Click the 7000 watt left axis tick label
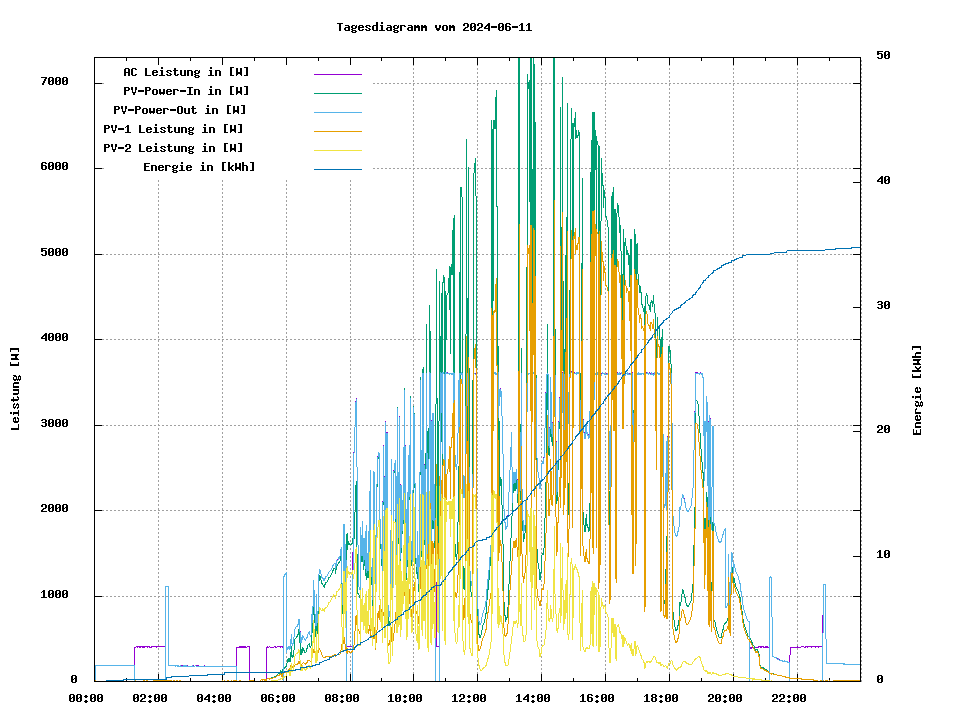This screenshot has height=720, width=960. tap(55, 82)
